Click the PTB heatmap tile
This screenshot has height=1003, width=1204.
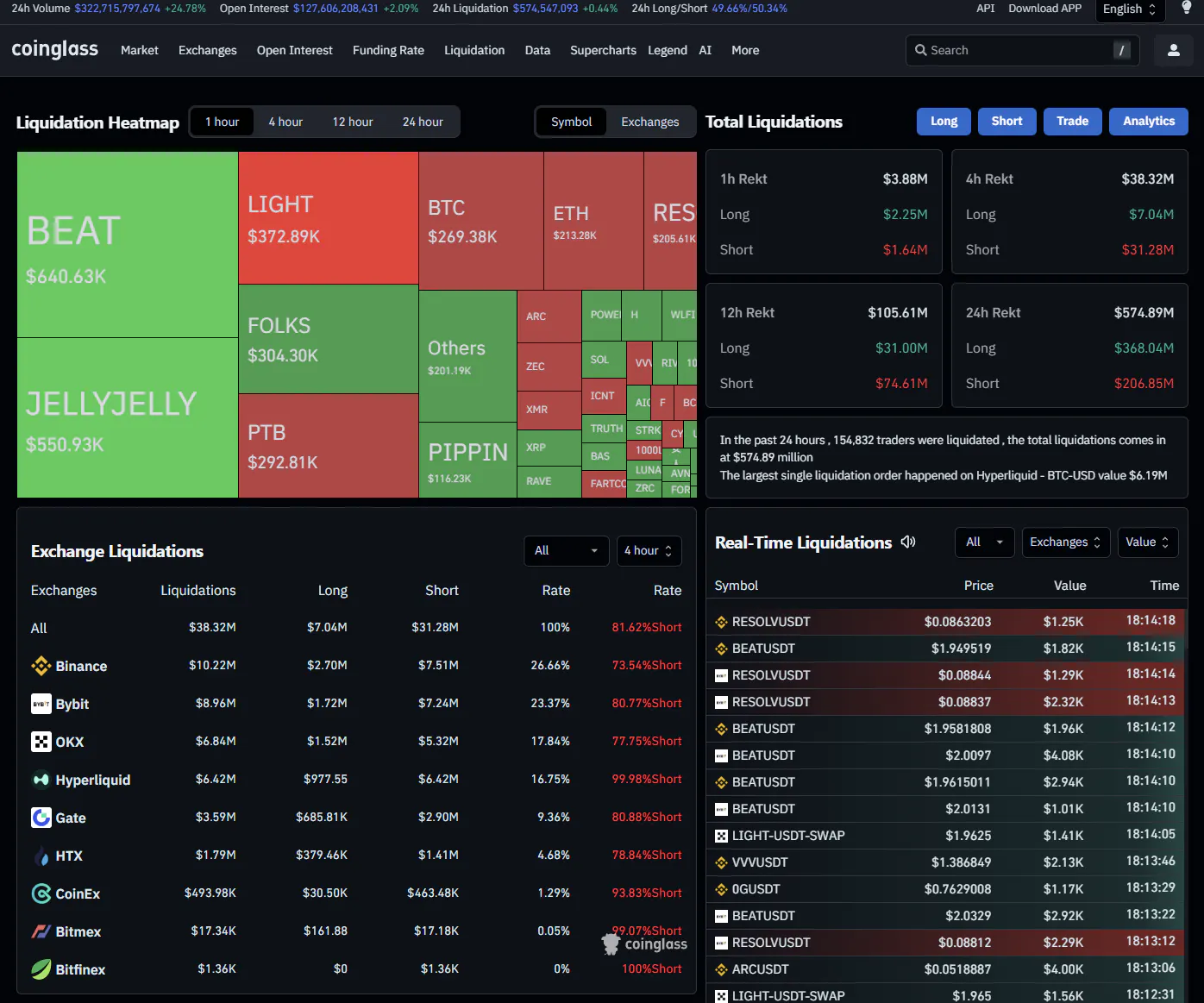[x=329, y=446]
